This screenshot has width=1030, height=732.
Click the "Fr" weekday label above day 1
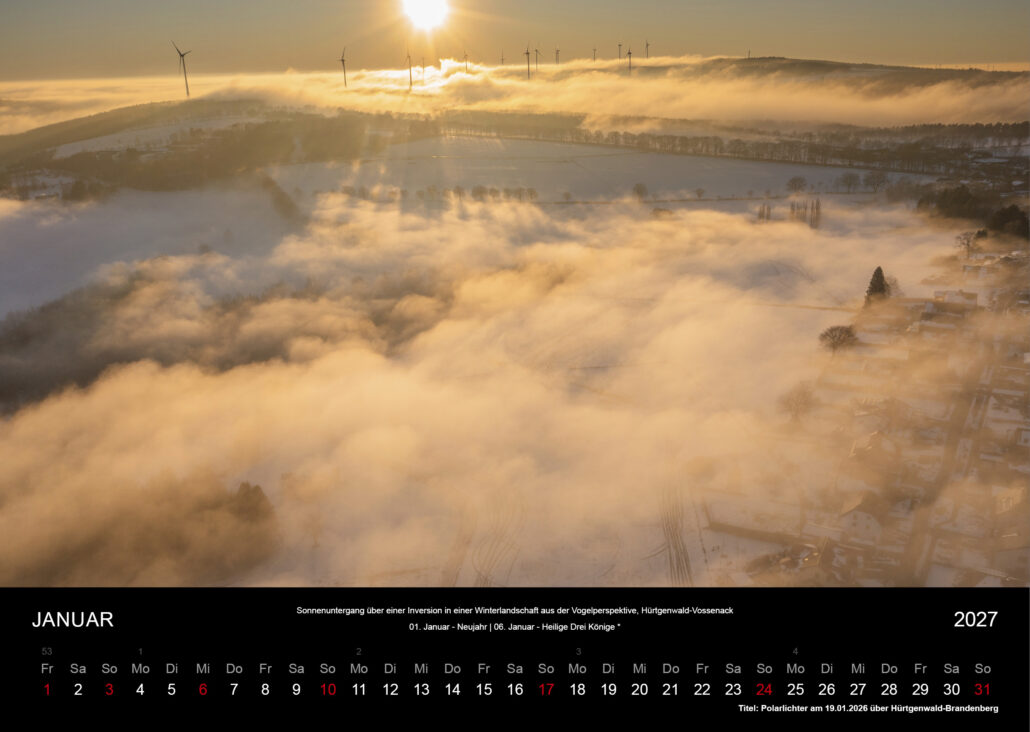coord(47,668)
